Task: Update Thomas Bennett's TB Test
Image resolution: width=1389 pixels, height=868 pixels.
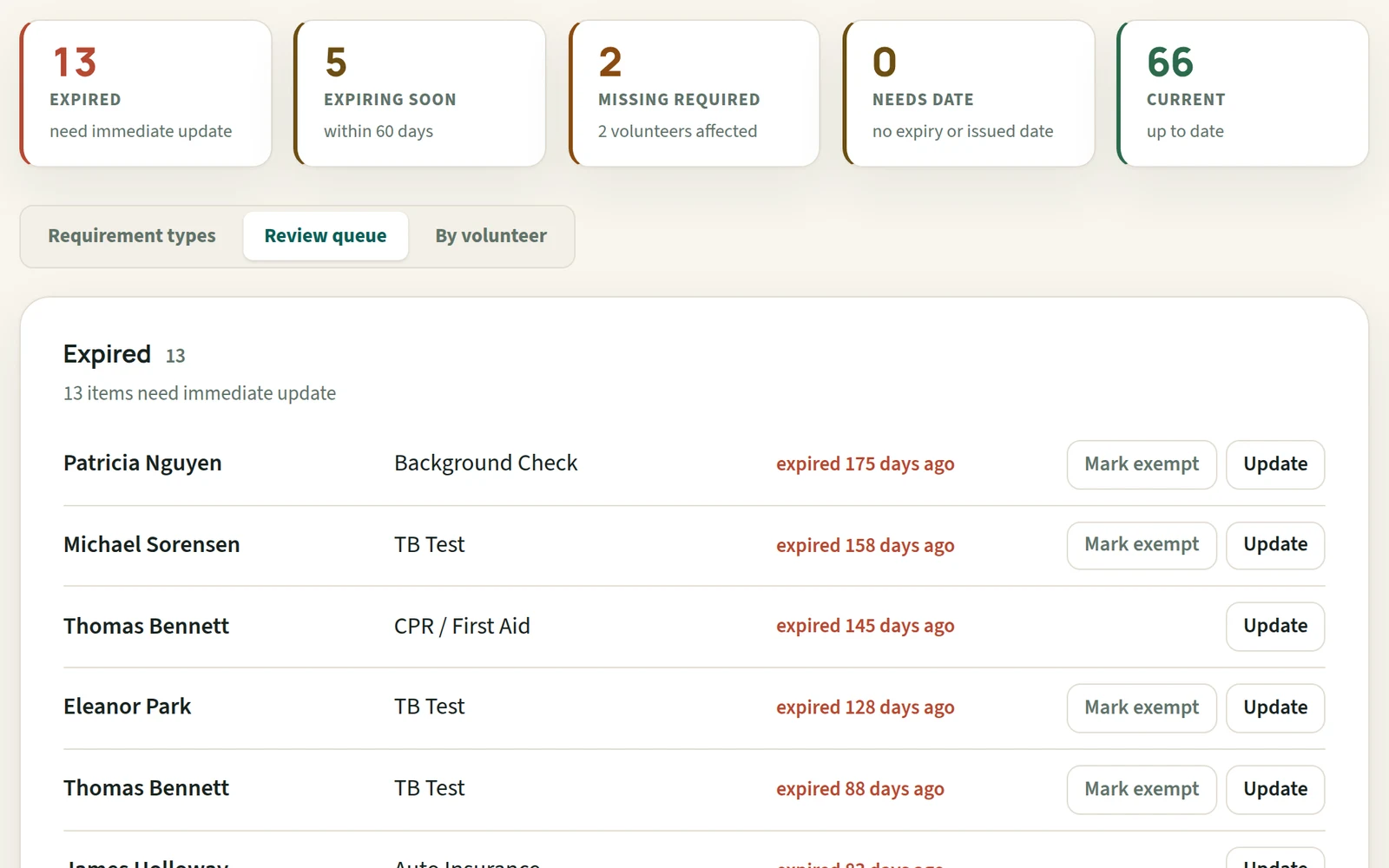Action: coord(1275,790)
